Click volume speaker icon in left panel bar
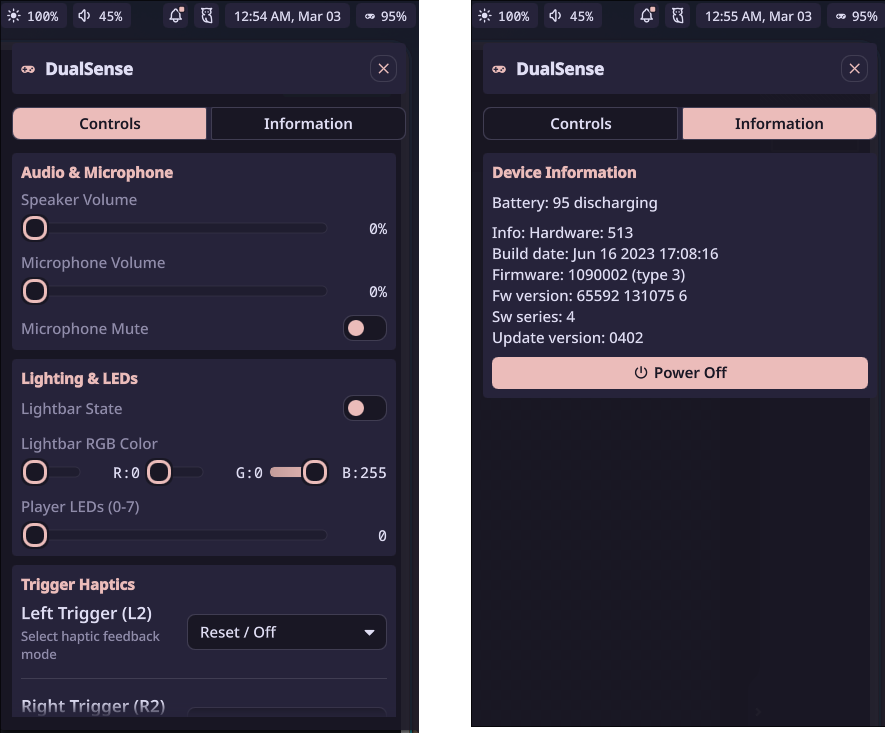This screenshot has height=733, width=885. (84, 16)
